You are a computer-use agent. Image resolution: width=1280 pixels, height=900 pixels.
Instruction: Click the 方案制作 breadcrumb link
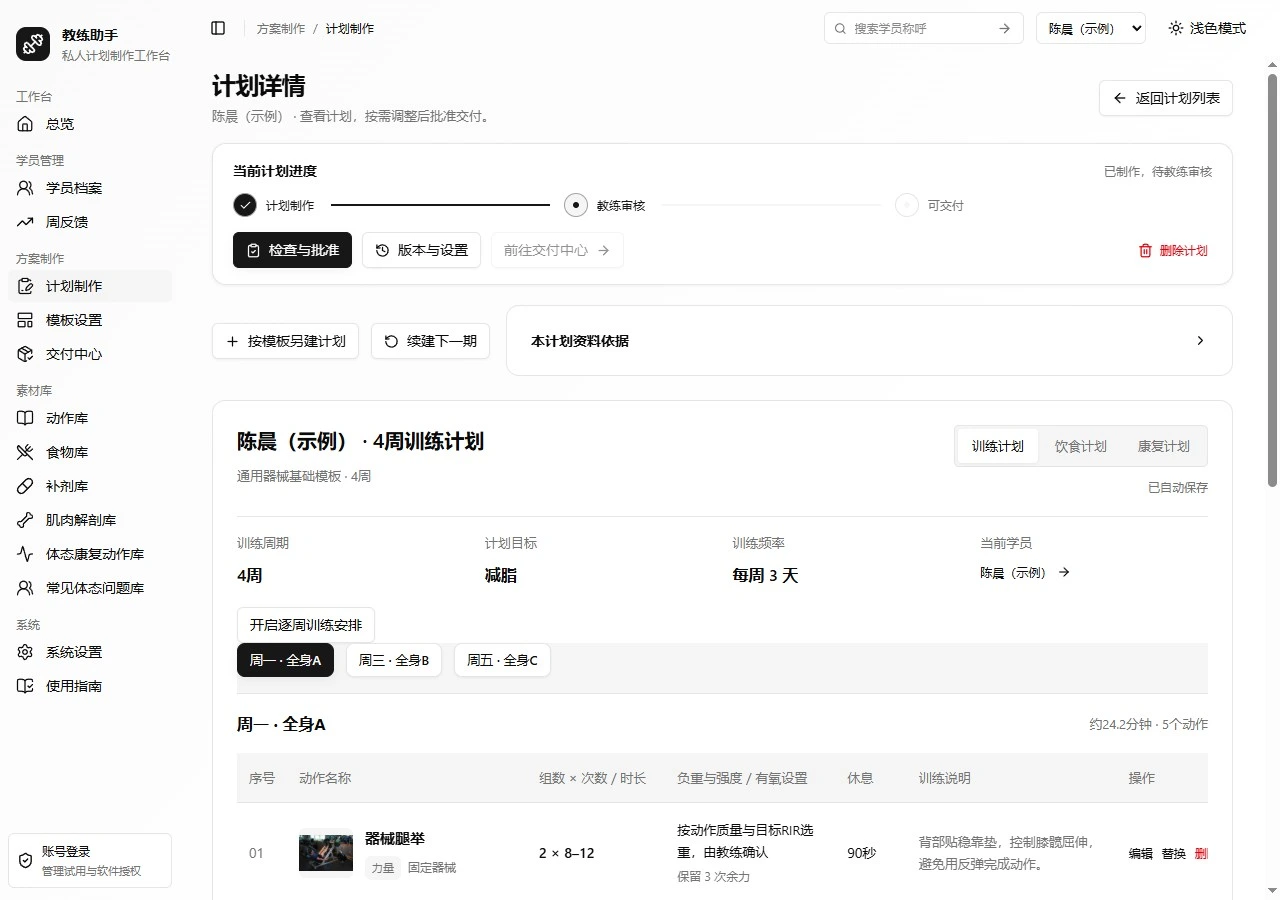[x=281, y=28]
